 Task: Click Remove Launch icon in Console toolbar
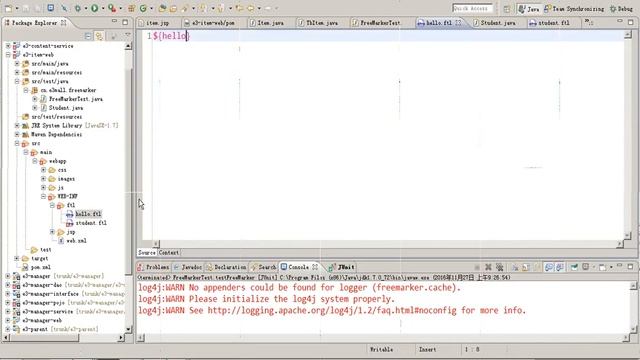[x=488, y=267]
